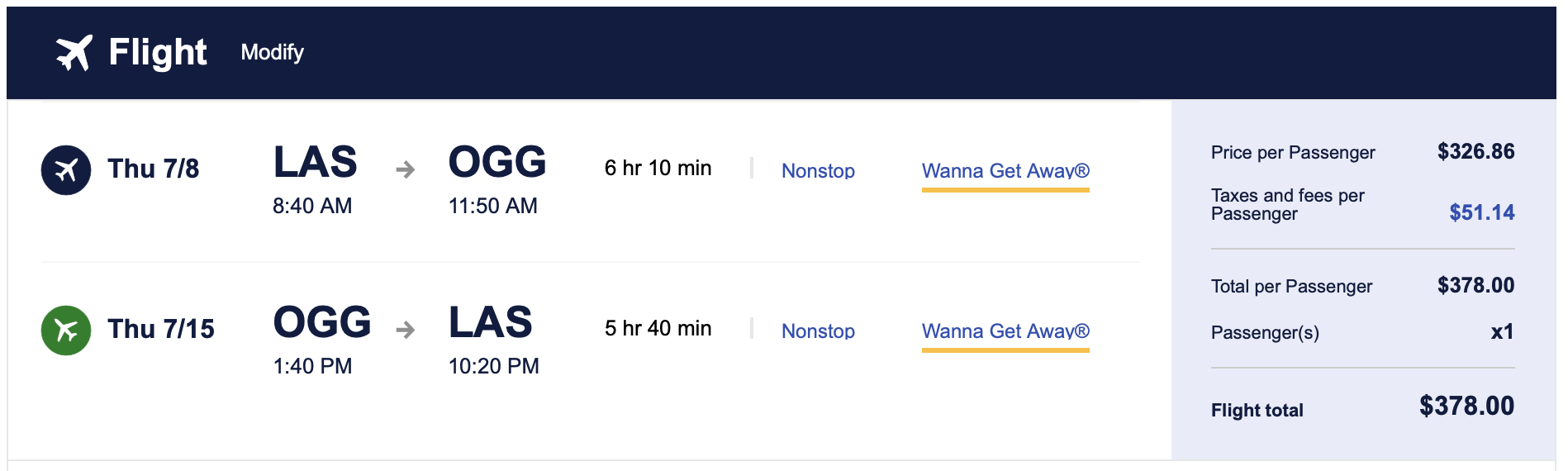This screenshot has height=471, width=1568.
Task: Open Nonstop details for Thu 7/8 flight
Action: (818, 170)
